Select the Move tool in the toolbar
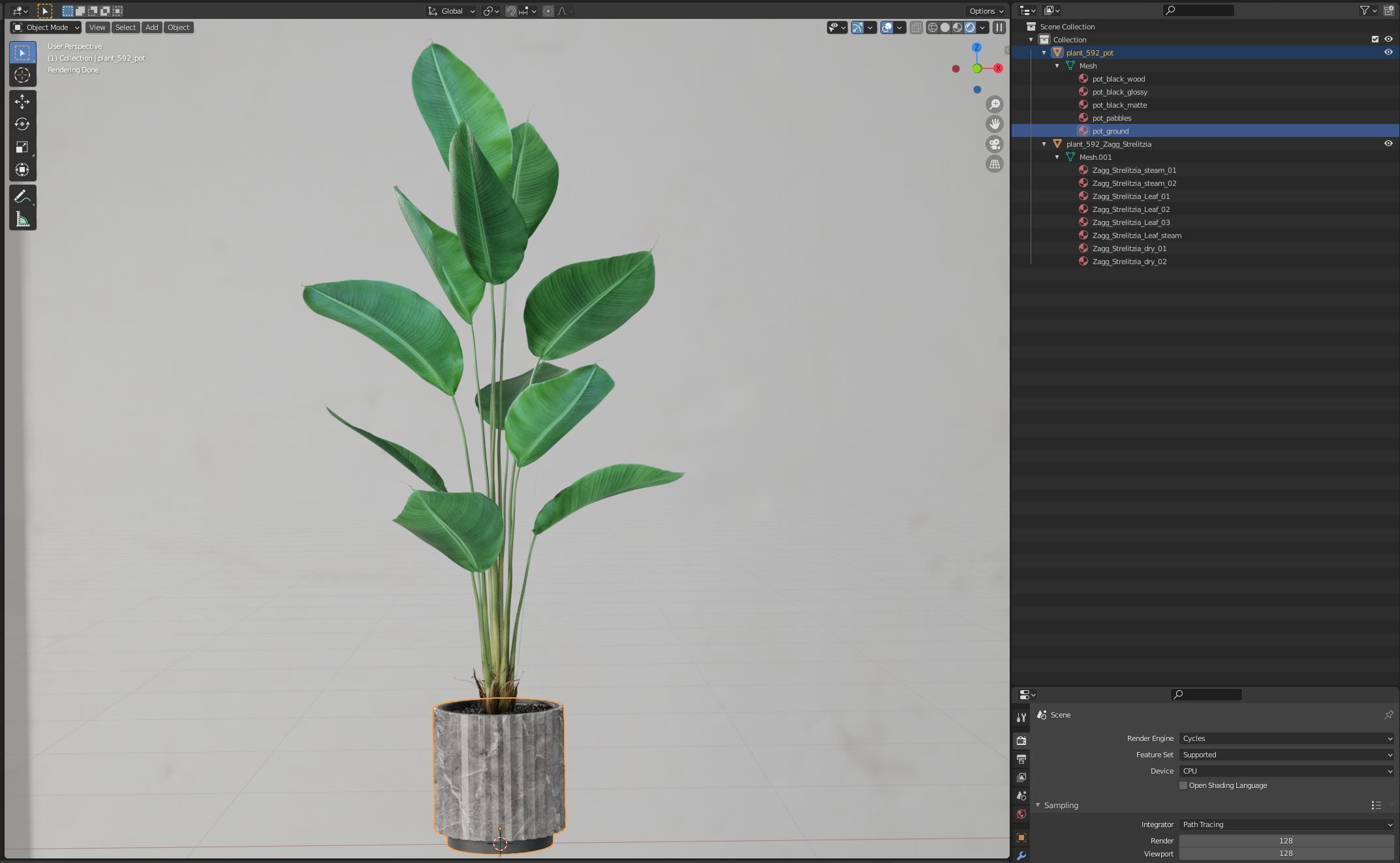 pyautogui.click(x=22, y=101)
